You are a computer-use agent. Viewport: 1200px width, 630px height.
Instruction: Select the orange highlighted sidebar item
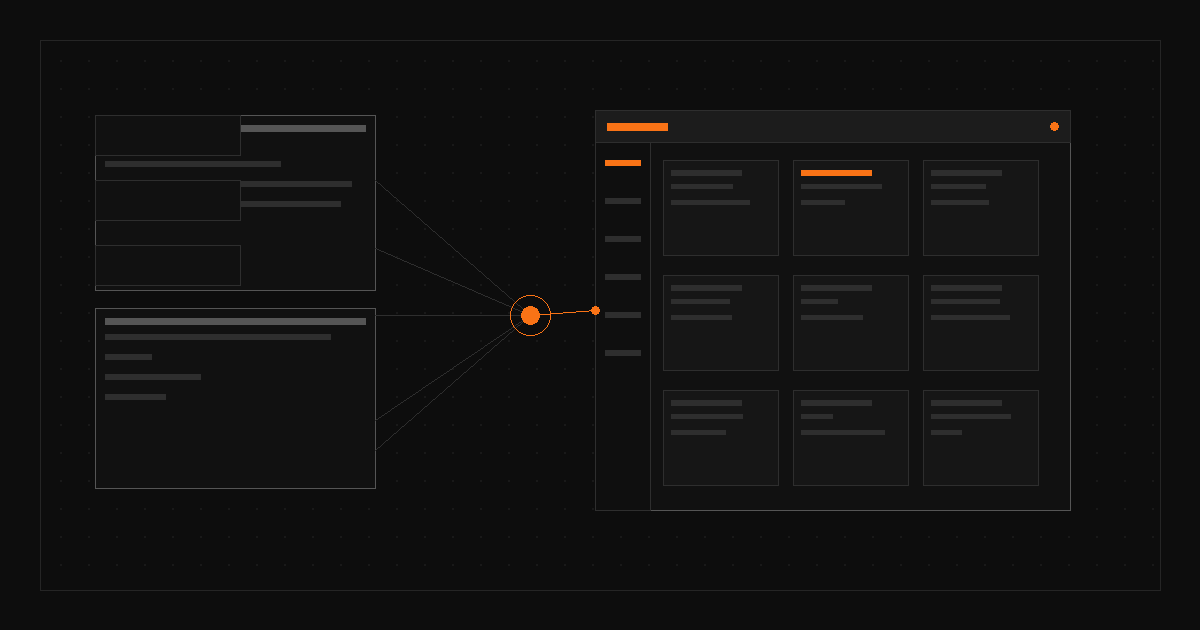click(623, 163)
